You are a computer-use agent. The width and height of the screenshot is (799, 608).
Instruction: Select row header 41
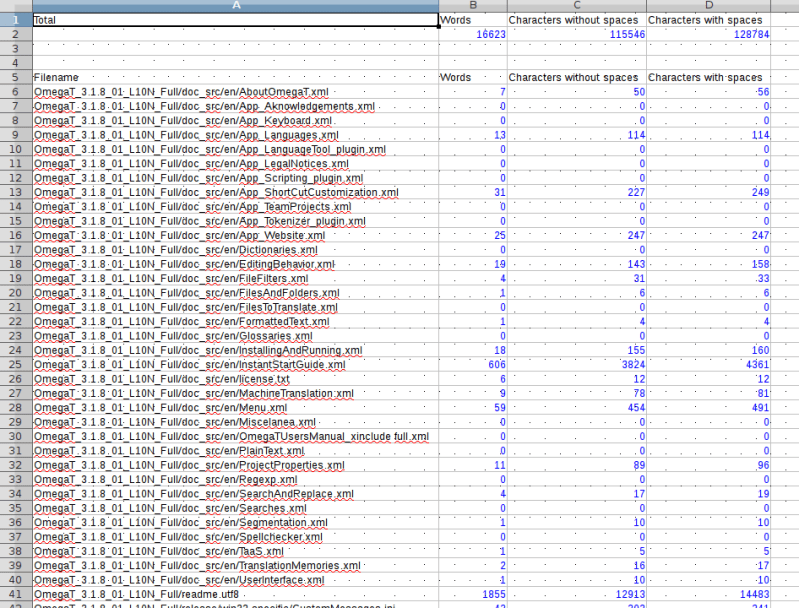pyautogui.click(x=16, y=594)
